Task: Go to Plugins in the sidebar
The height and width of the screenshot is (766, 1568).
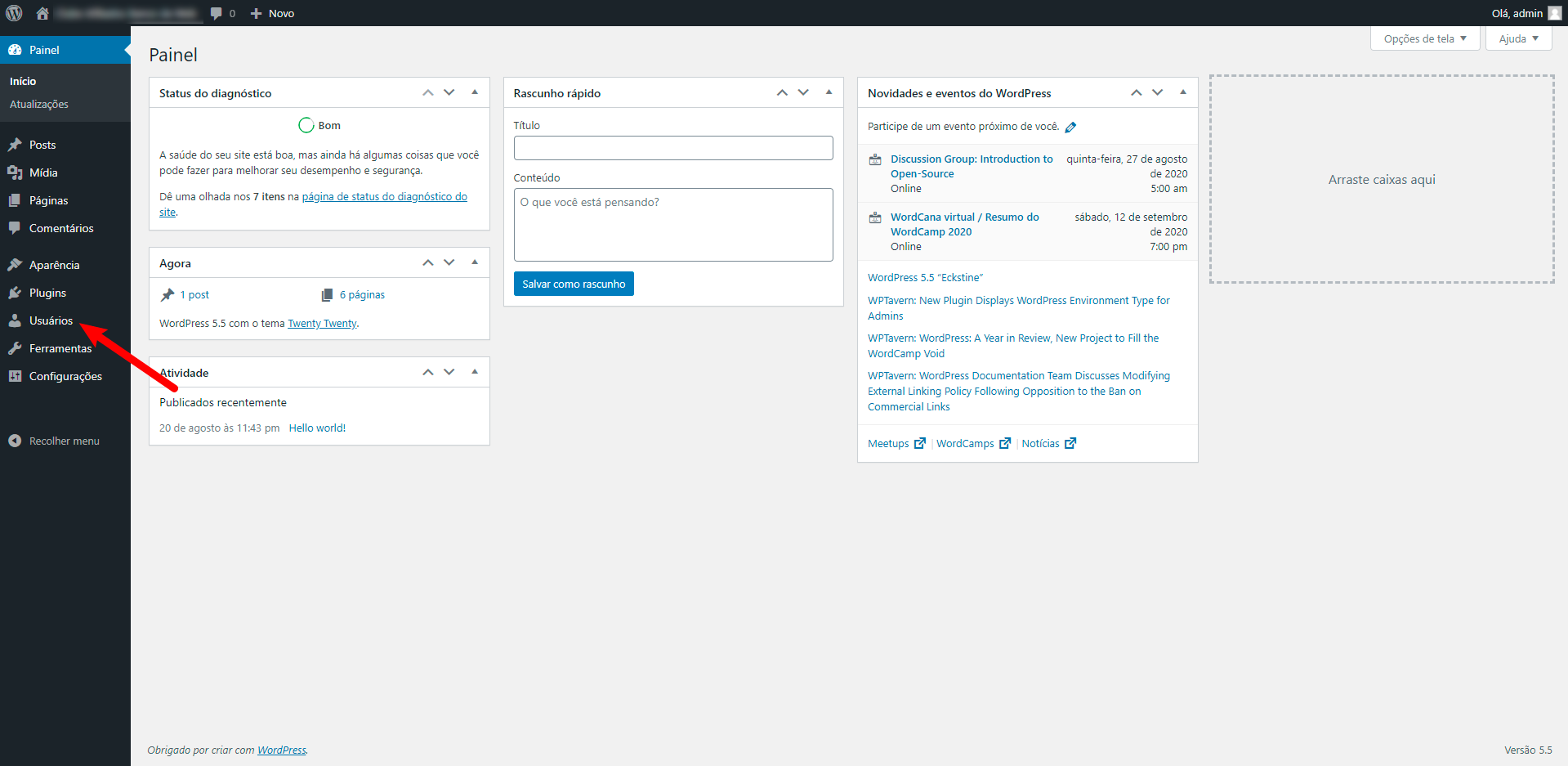Action: [47, 293]
